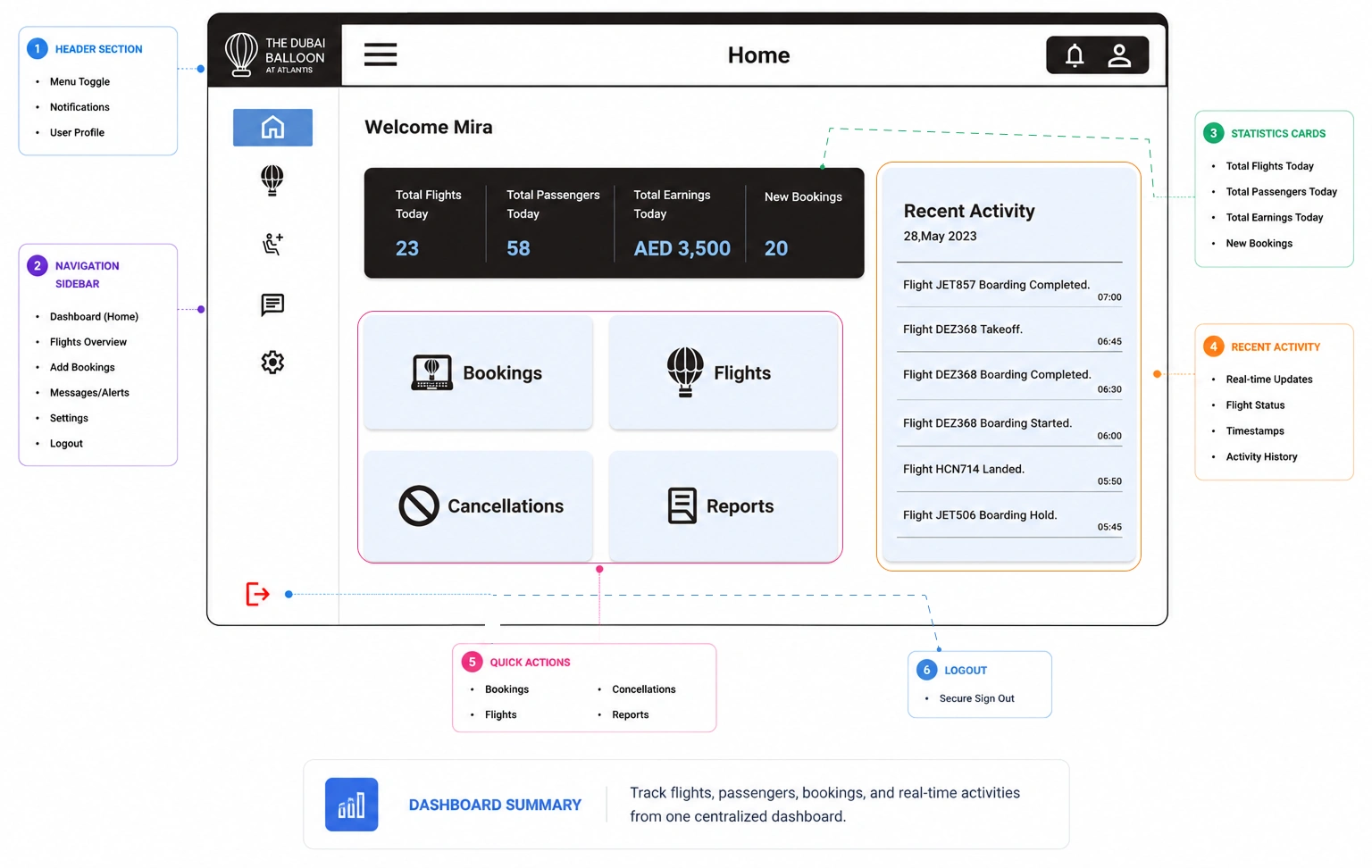Open Settings gear sidebar icon
The height and width of the screenshot is (868, 1372).
272,362
